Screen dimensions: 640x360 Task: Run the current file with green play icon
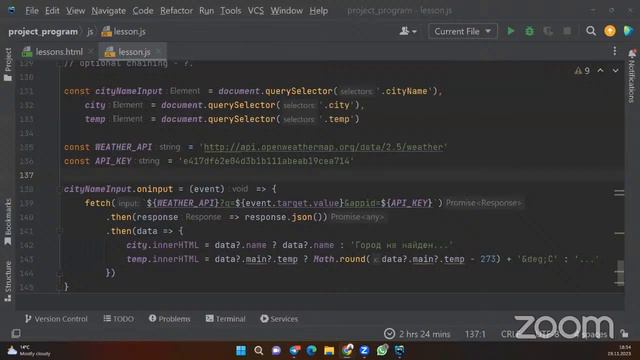tap(511, 31)
